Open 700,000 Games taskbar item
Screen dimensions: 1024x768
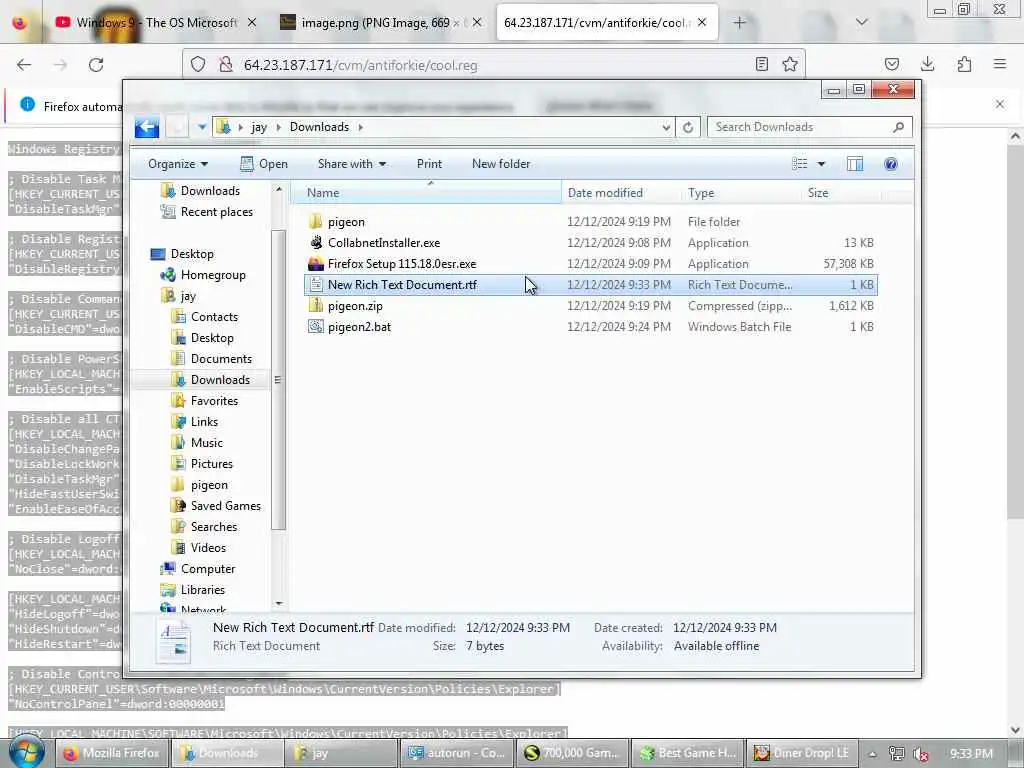572,753
